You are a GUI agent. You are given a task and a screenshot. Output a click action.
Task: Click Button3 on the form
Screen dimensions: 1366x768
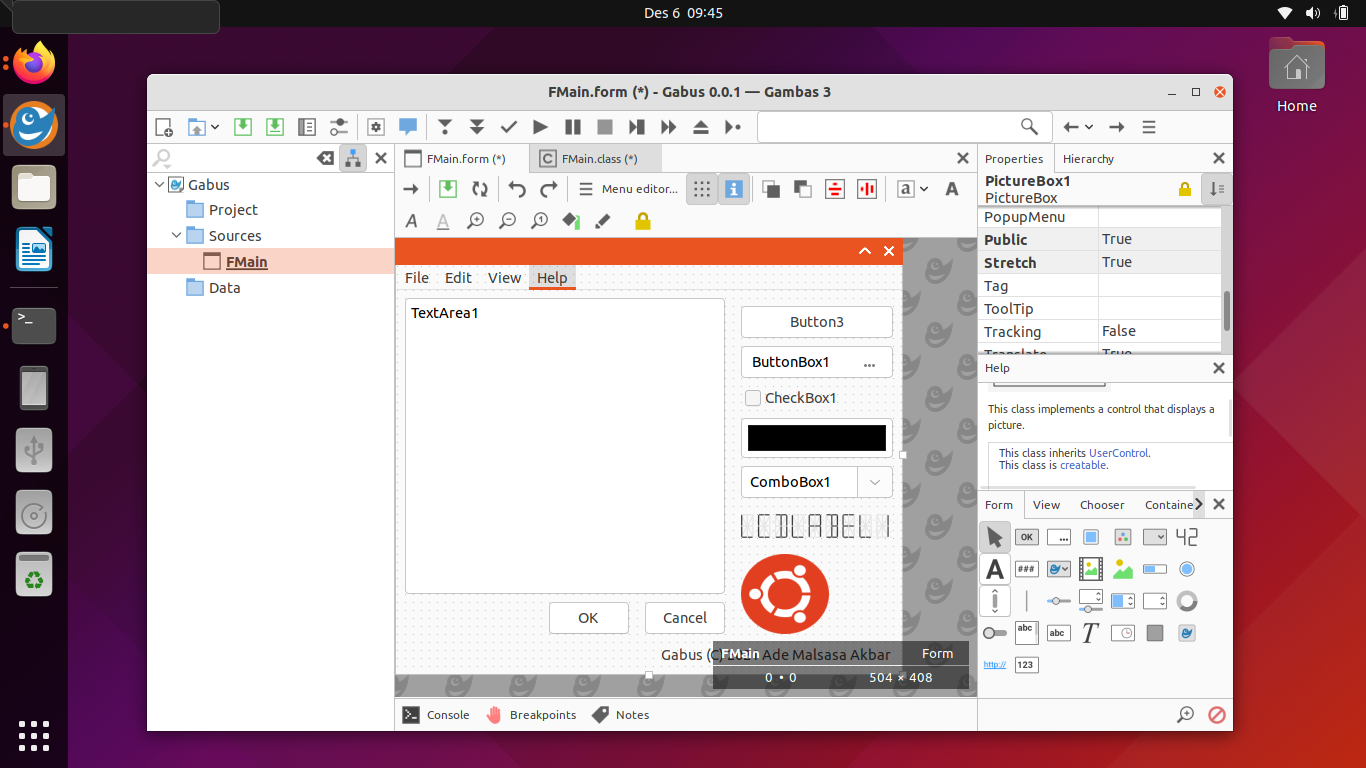click(x=817, y=322)
